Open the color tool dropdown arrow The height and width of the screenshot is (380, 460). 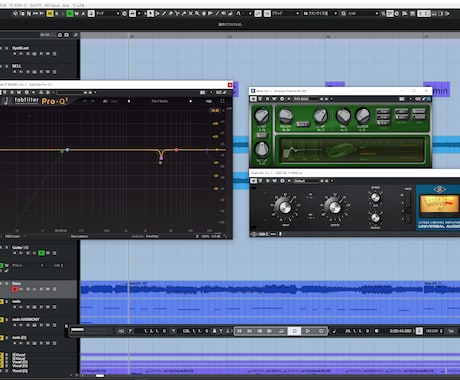tap(250, 14)
